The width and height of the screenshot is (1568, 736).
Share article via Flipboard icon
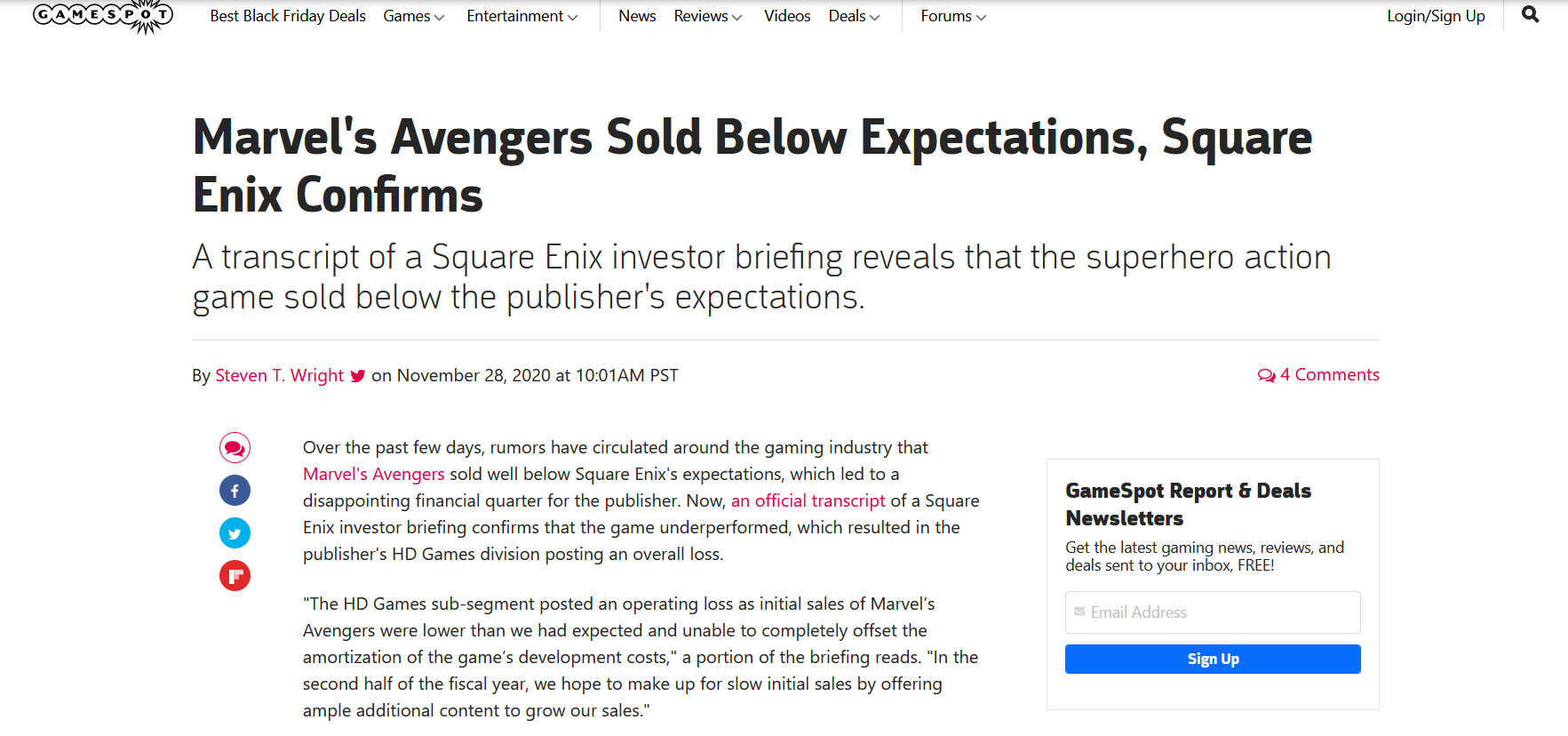tap(235, 576)
